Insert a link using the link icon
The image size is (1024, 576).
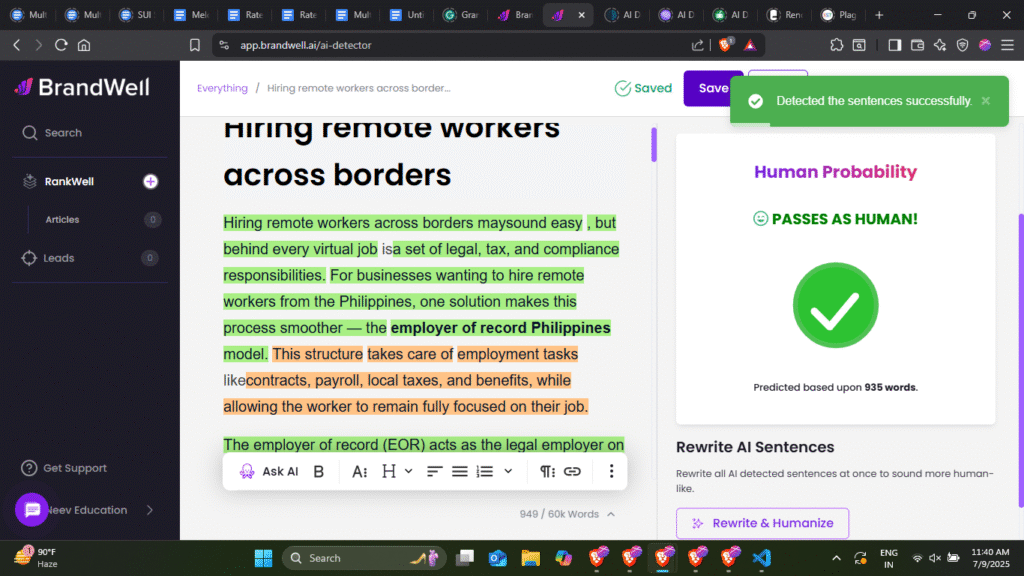coord(572,471)
